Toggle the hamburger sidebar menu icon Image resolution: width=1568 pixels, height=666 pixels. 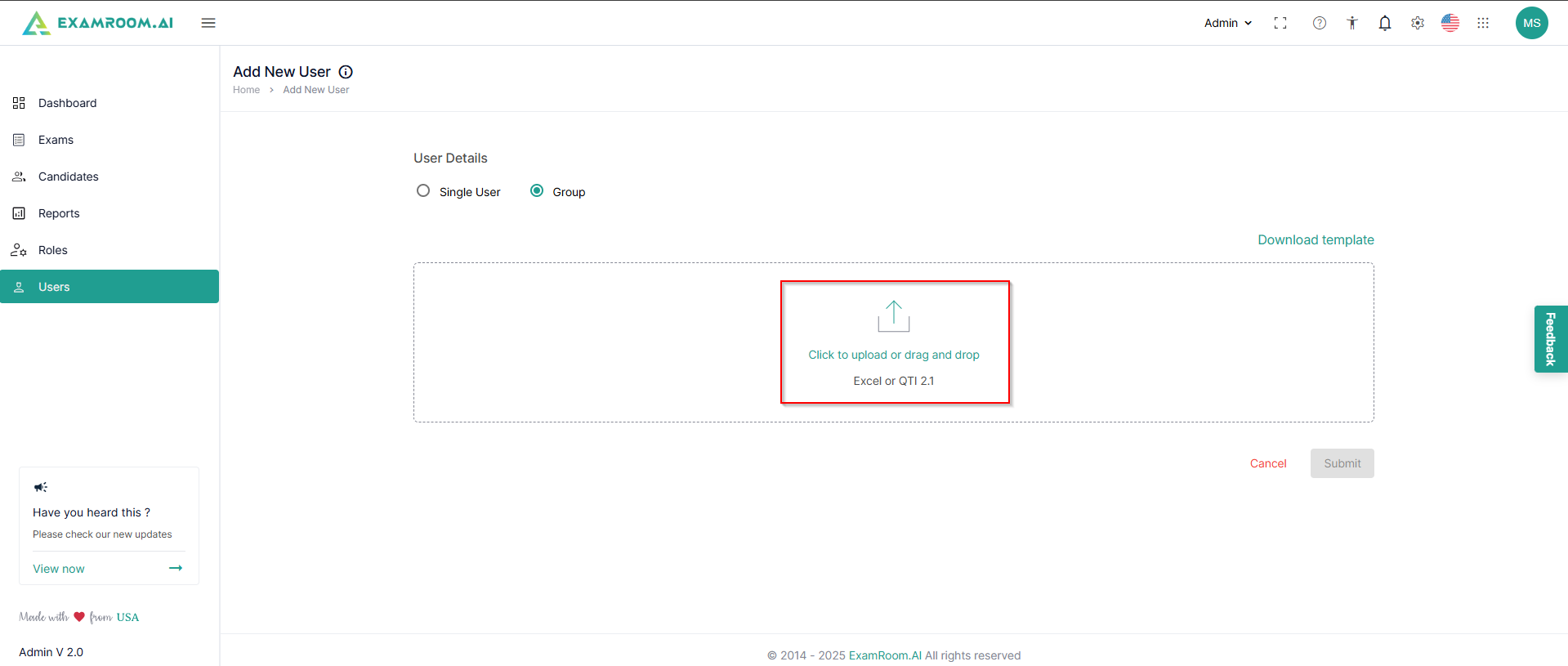point(208,23)
